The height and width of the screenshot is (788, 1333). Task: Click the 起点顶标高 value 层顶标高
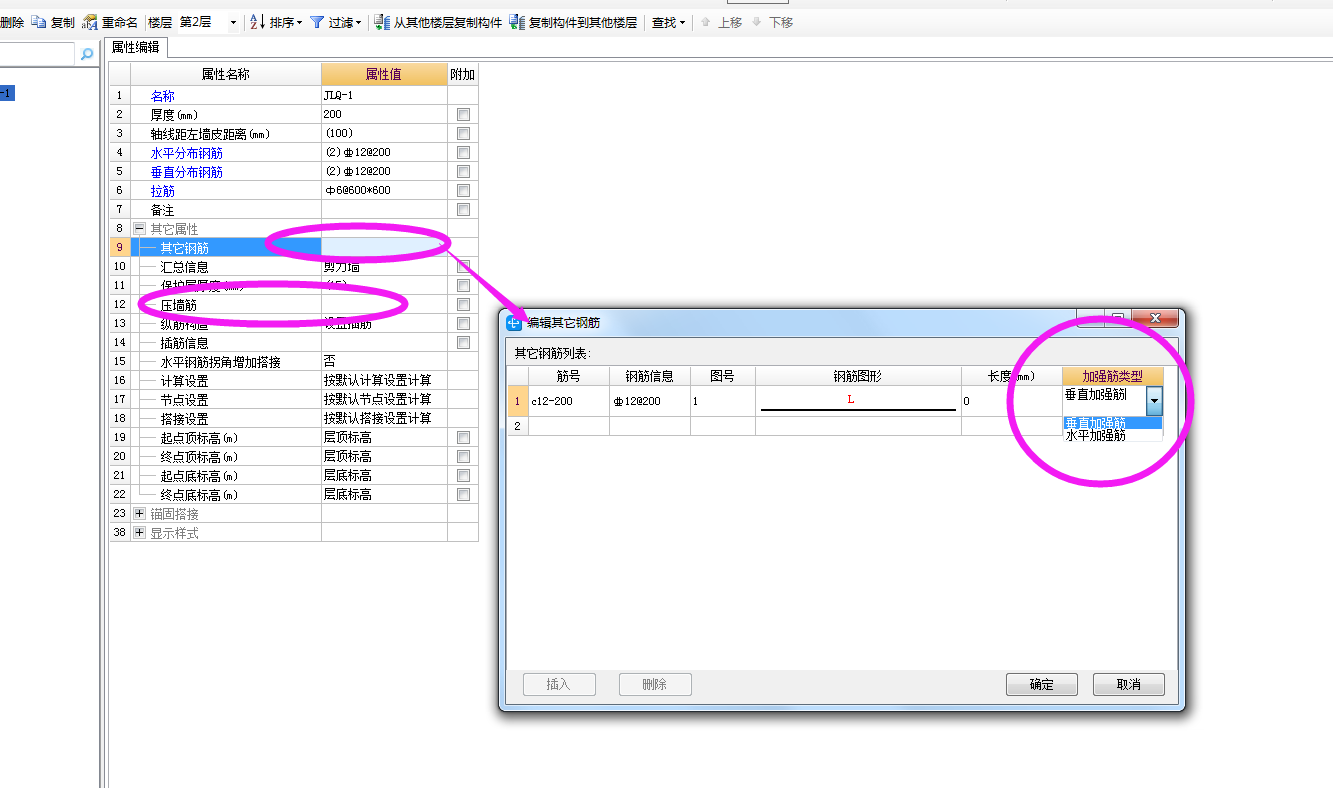384,438
